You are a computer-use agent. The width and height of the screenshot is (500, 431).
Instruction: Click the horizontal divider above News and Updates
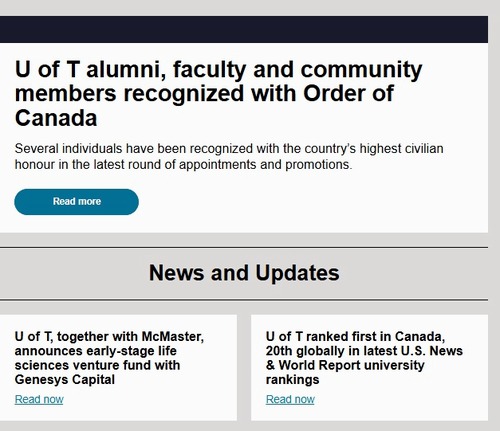click(x=244, y=248)
